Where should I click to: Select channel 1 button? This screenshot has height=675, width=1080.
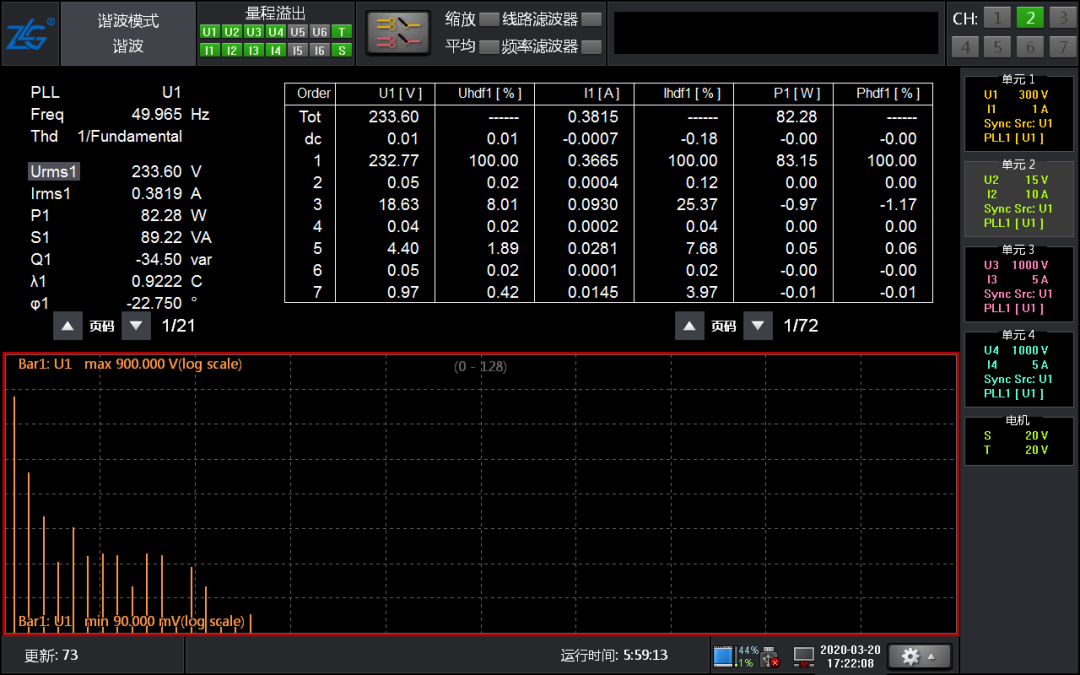click(997, 18)
